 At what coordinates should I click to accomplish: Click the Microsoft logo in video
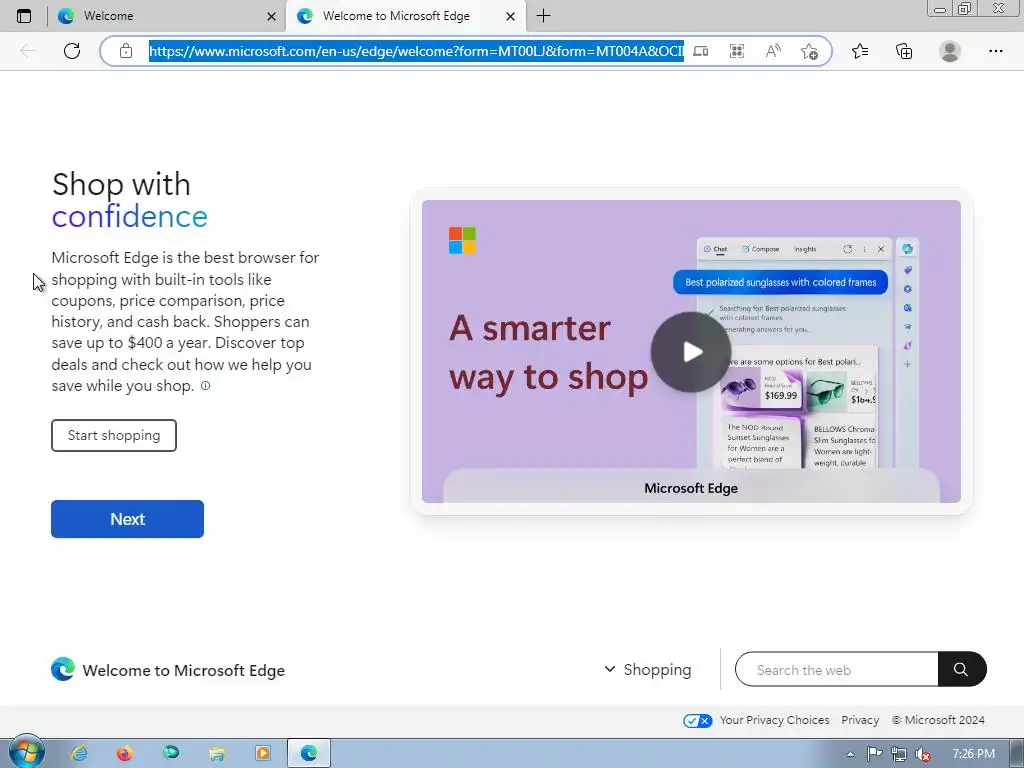coord(462,240)
